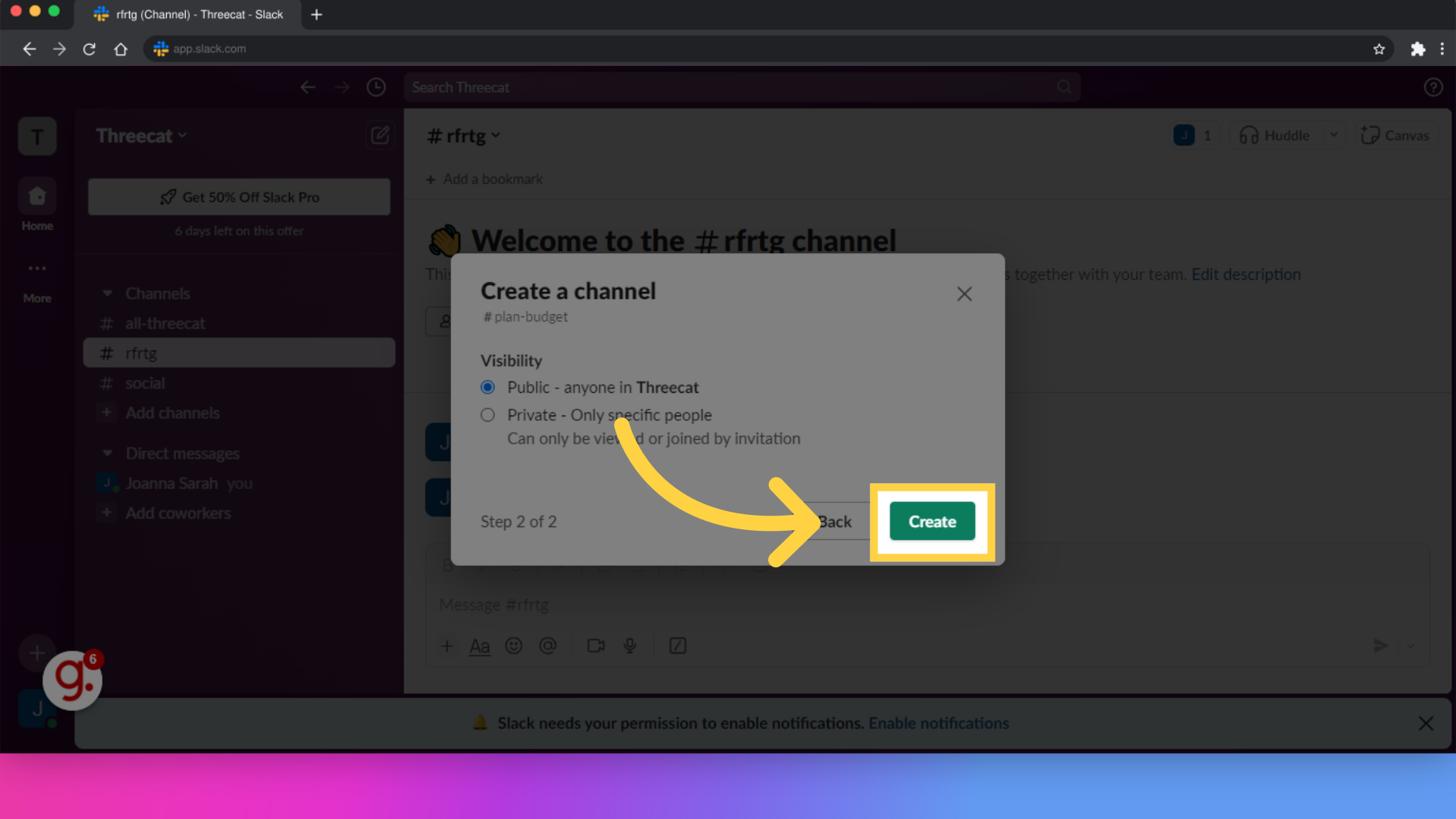Open the new message compose icon
This screenshot has width=1456, height=819.
tap(380, 136)
